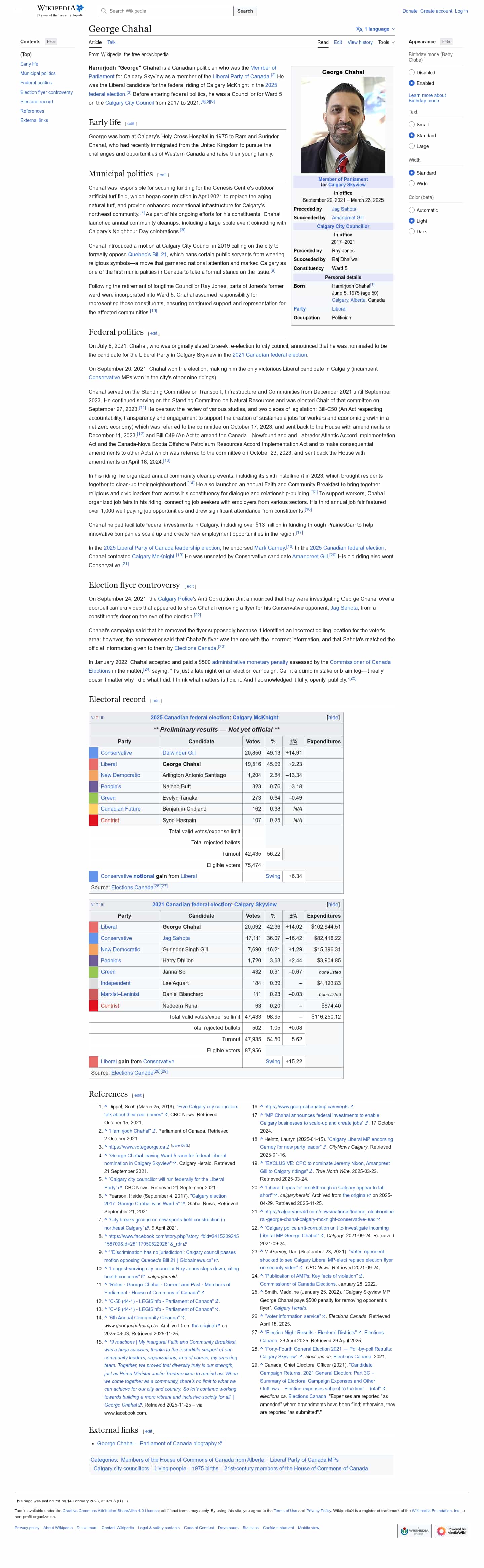
Task: Open Amanpreet Gill link in infobox
Action: (x=348, y=217)
